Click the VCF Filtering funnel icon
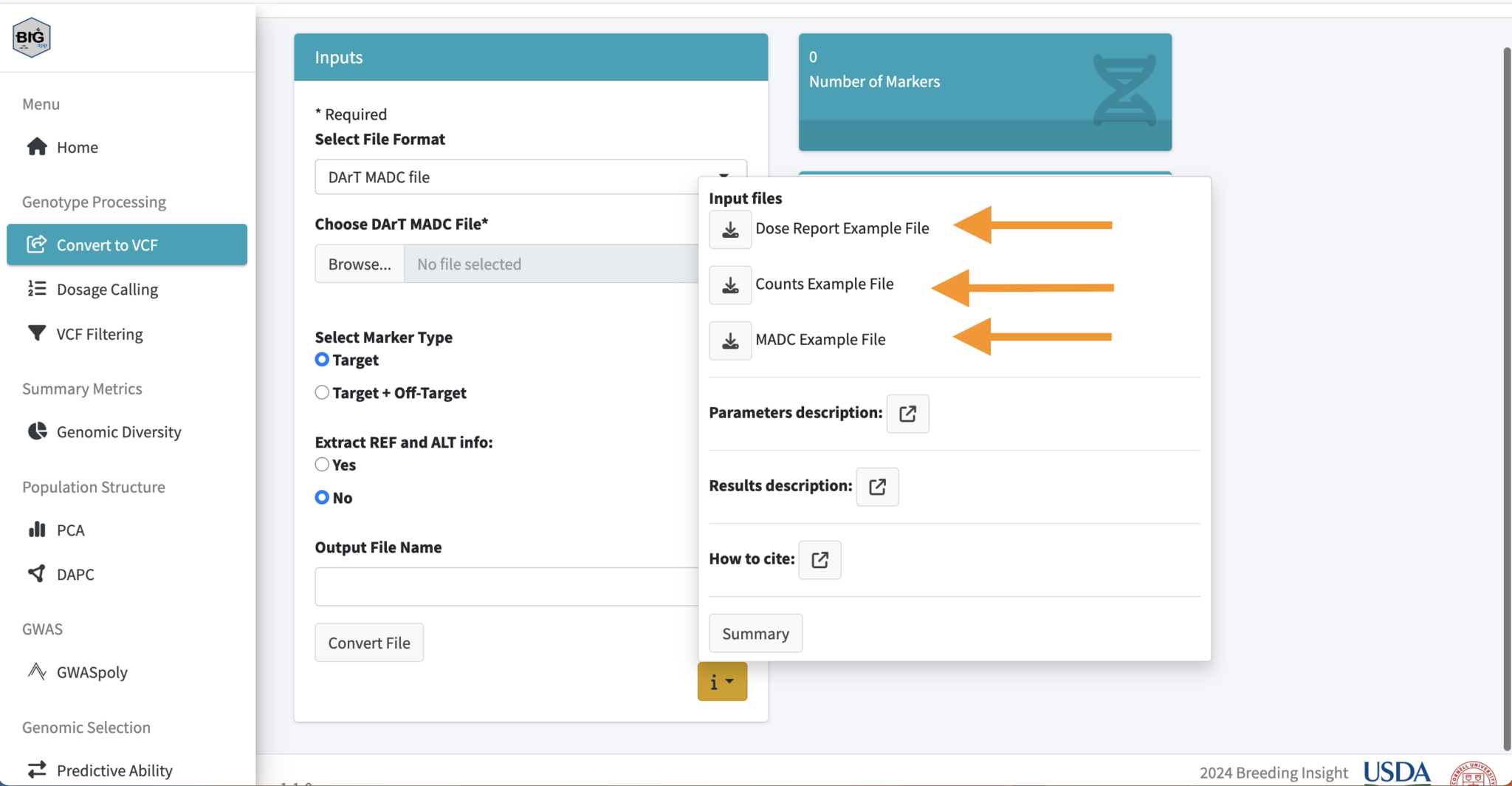 click(36, 333)
